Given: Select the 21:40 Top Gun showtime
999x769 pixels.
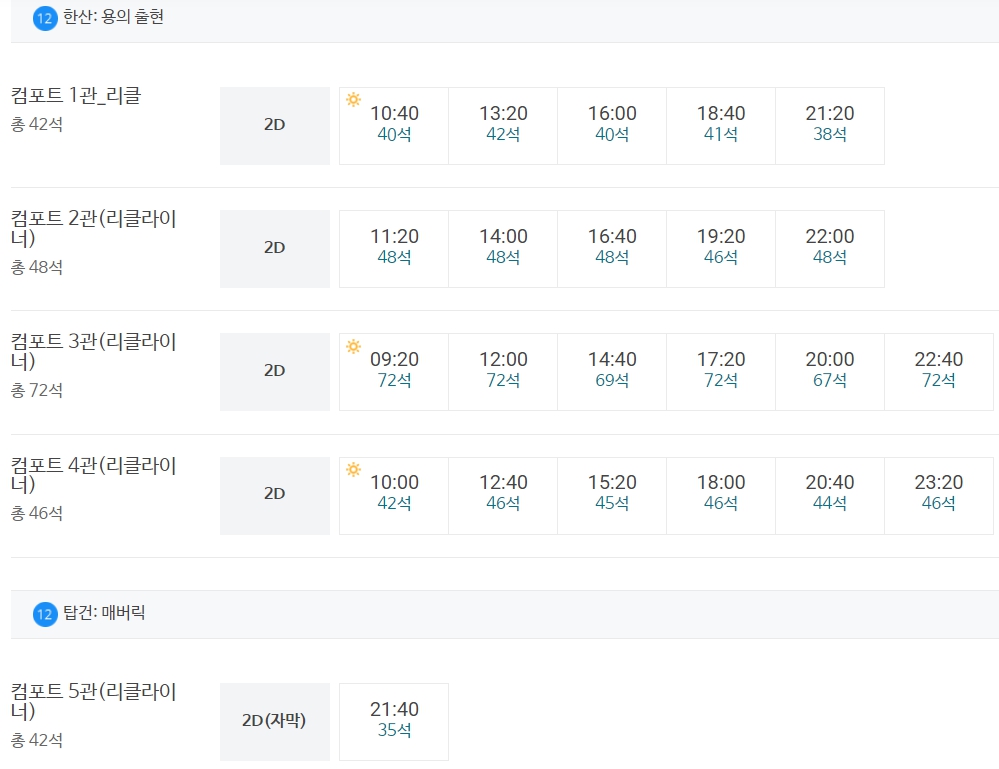Looking at the screenshot, I should click(x=394, y=722).
